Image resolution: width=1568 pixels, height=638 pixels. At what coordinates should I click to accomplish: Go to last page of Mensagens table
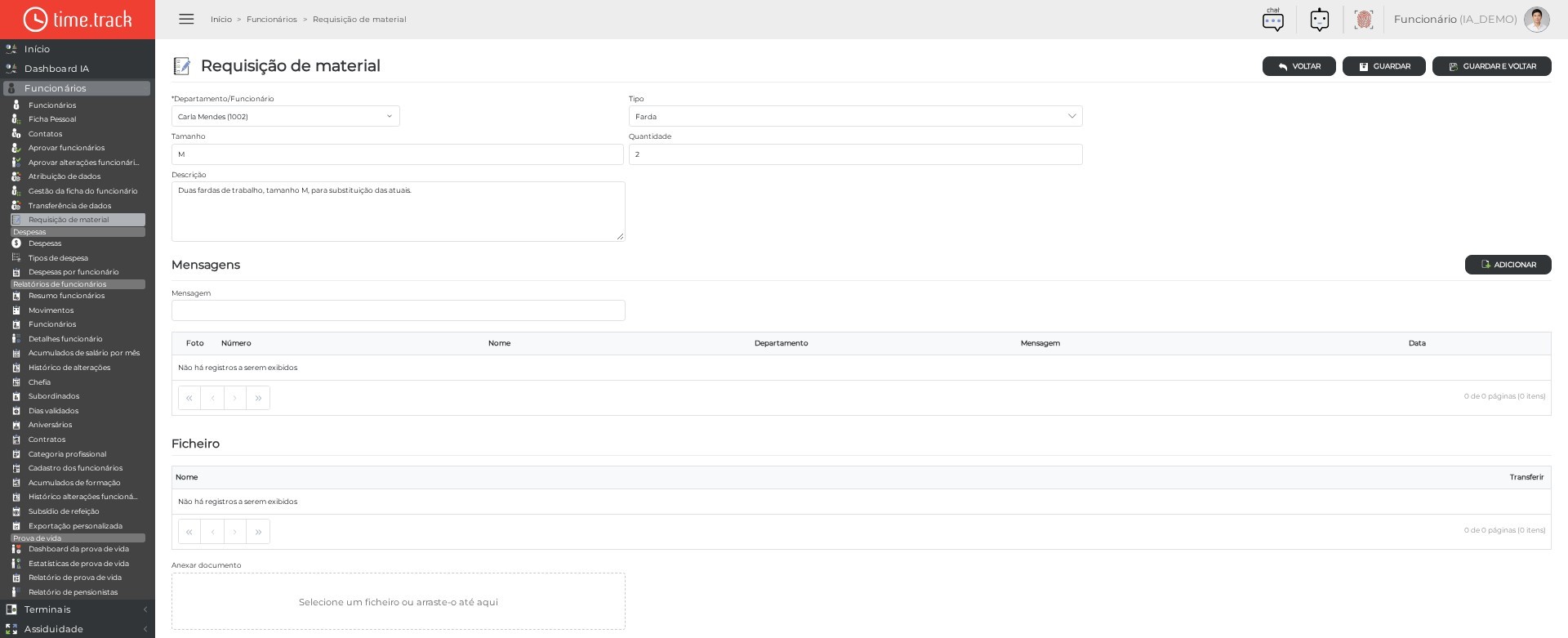[258, 398]
